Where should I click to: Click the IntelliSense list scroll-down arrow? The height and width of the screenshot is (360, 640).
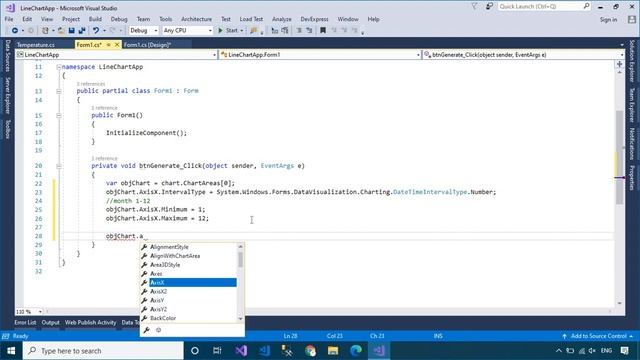(x=240, y=319)
